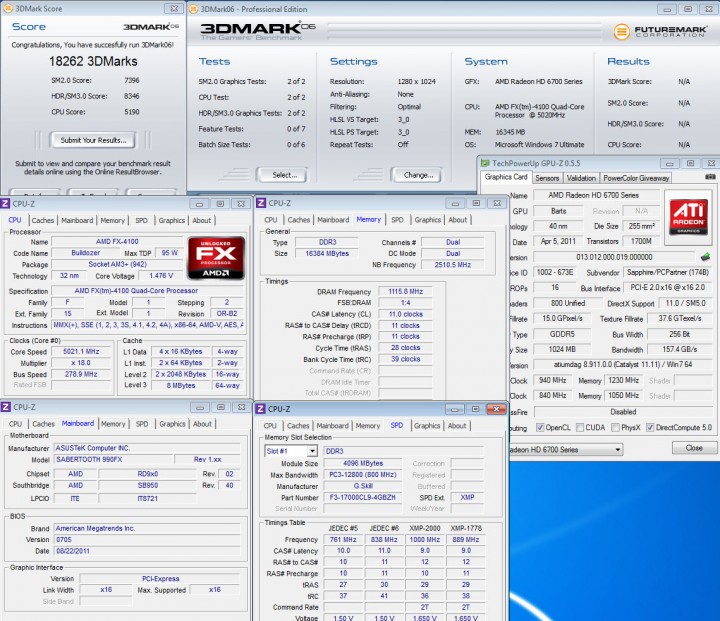The image size is (720, 621).
Task: Open CPU tab in CPU-Z SPD window
Action: [x=270, y=426]
